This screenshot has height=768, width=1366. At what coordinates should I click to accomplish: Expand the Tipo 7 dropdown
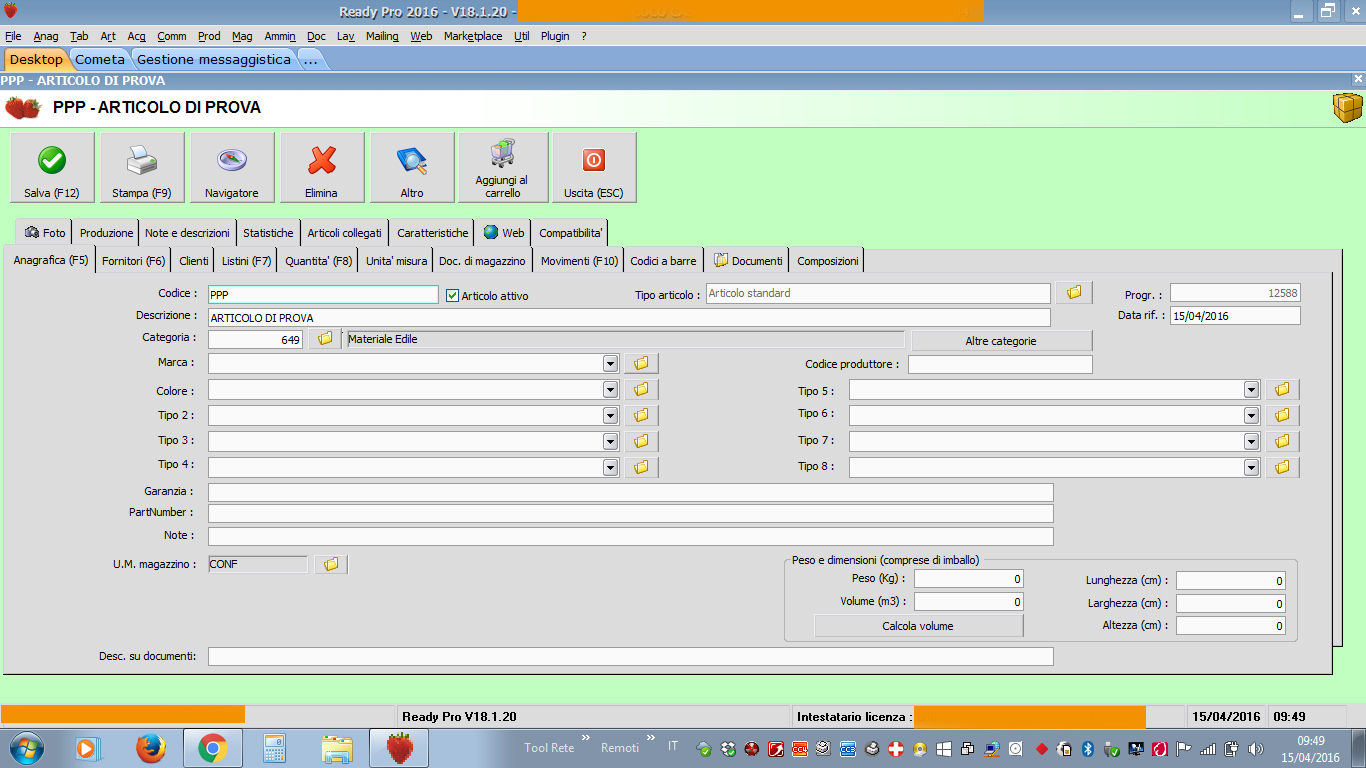1251,441
